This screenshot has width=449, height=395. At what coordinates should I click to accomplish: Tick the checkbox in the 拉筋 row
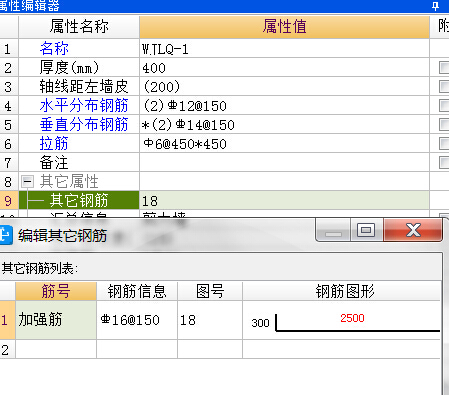point(444,144)
